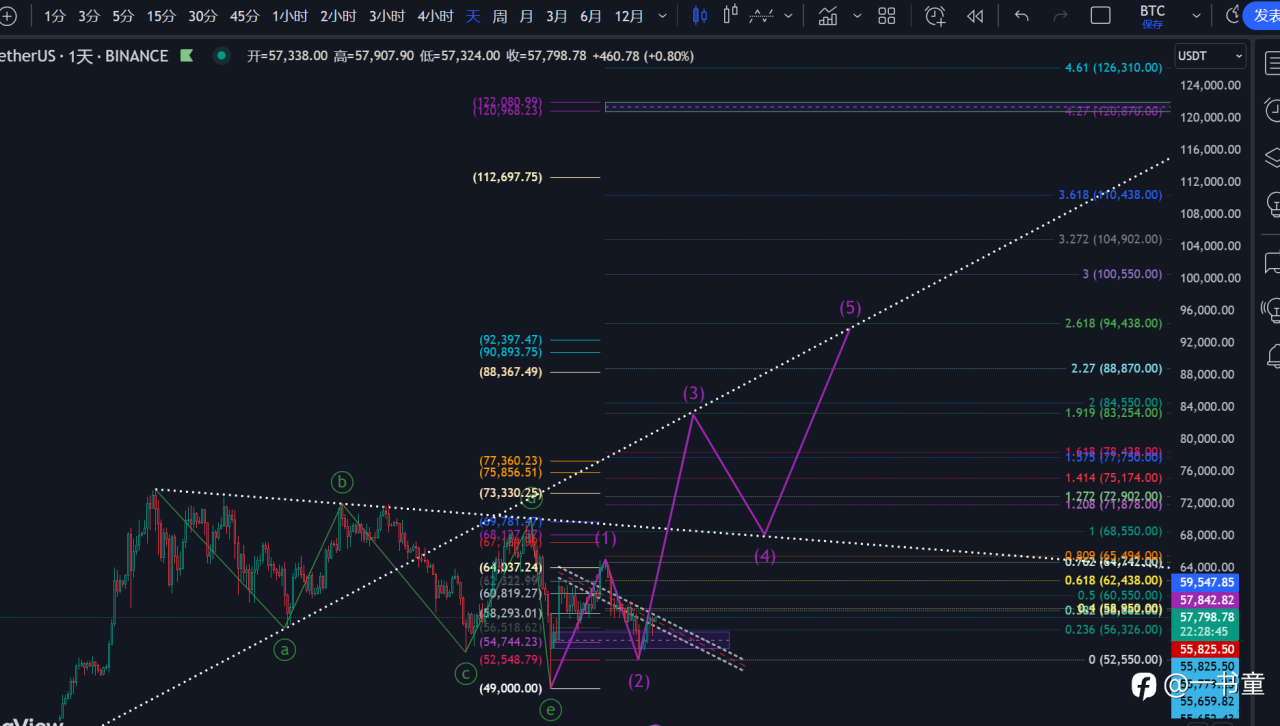
Task: Save the layout via BTC 保存
Action: click(1153, 16)
